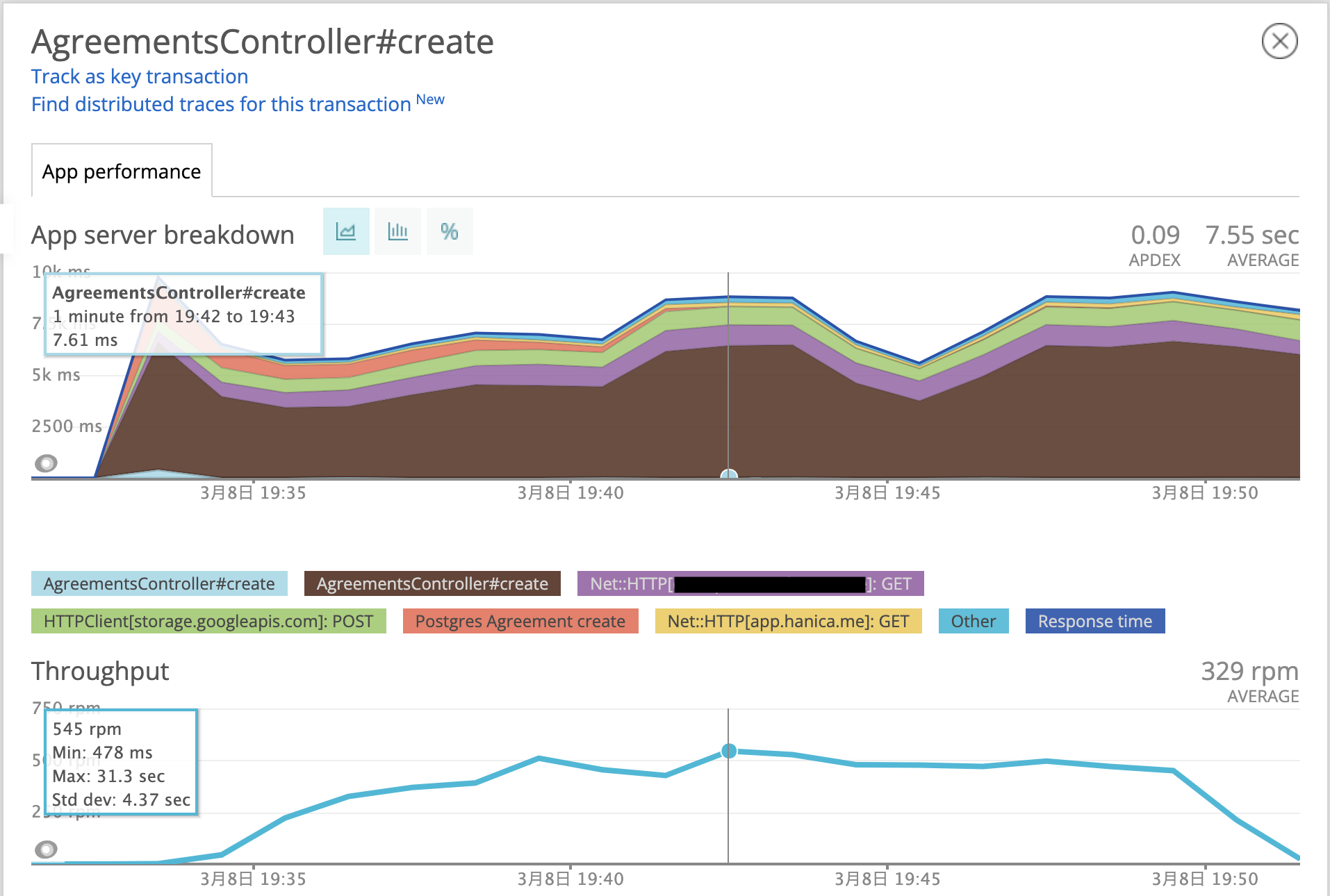Toggle purple Net::HTTP GET legend series
This screenshot has height=896, width=1330.
coord(750,583)
